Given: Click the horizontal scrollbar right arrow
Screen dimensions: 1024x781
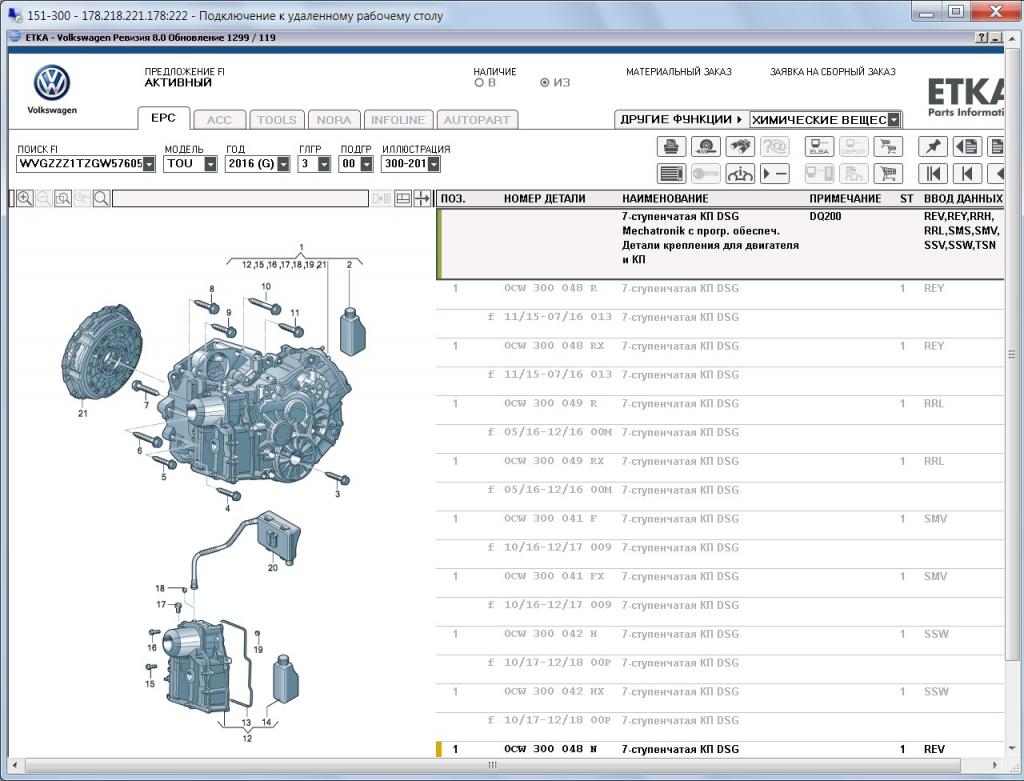Looking at the screenshot, I should [995, 765].
